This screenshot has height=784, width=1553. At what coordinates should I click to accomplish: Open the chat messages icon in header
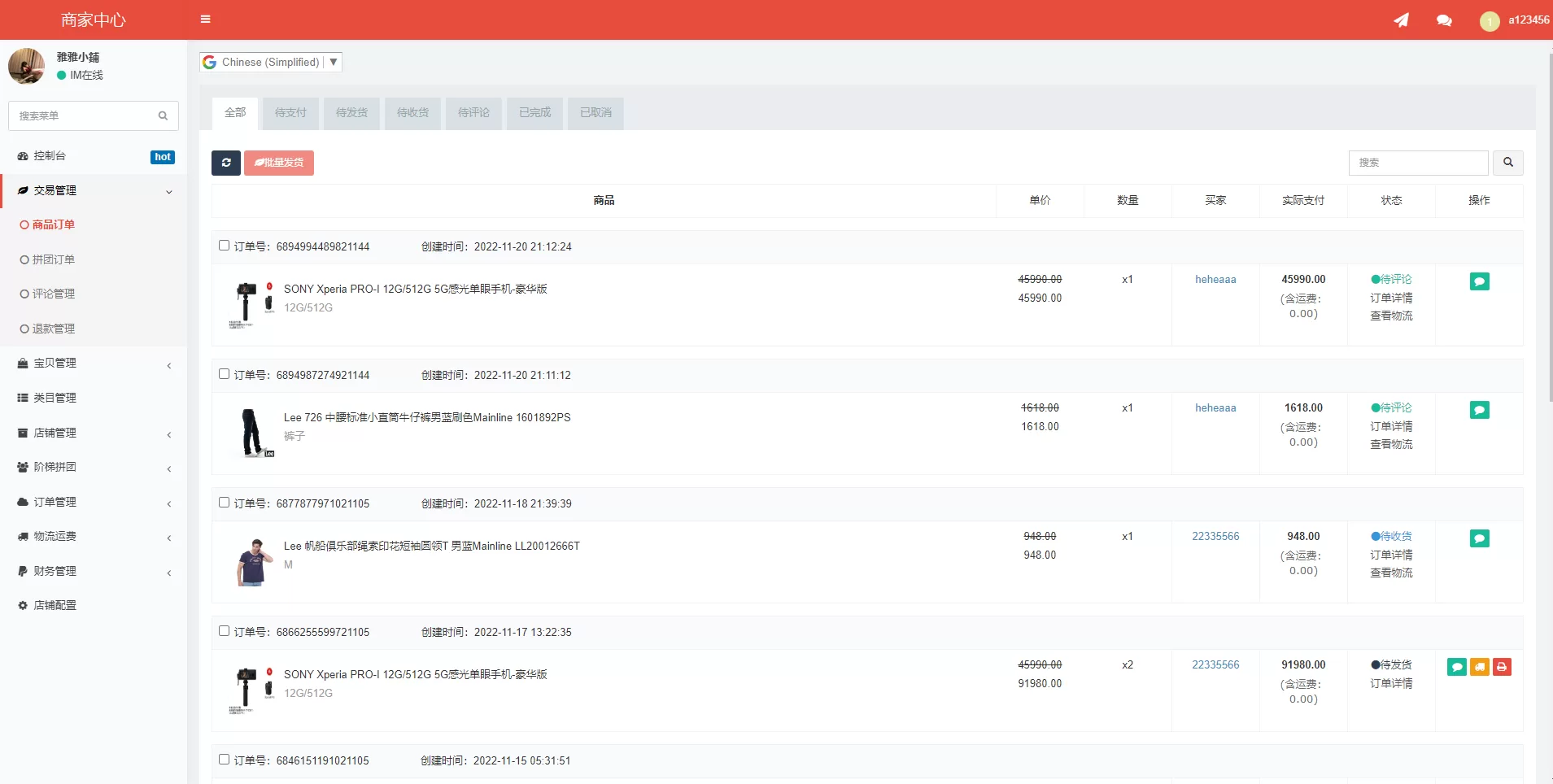tap(1444, 20)
